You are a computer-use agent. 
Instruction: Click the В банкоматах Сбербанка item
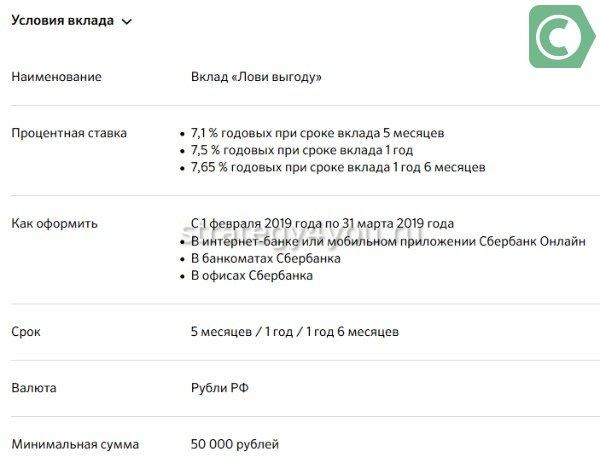point(266,258)
